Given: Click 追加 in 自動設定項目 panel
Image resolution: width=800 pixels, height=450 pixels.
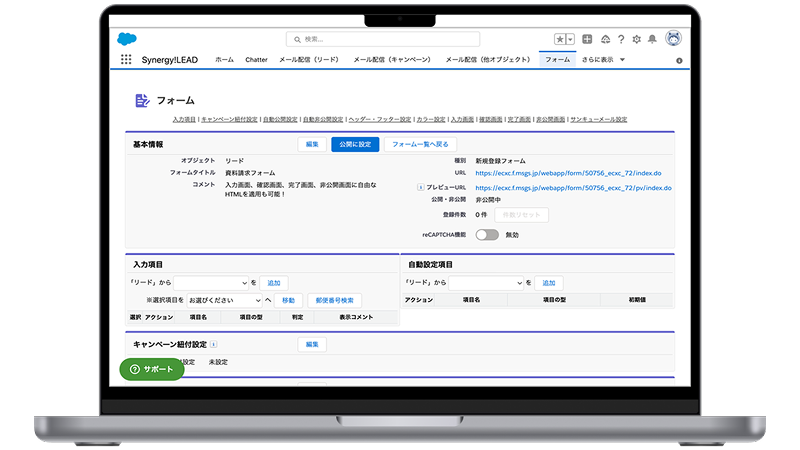Looking at the screenshot, I should (x=549, y=283).
